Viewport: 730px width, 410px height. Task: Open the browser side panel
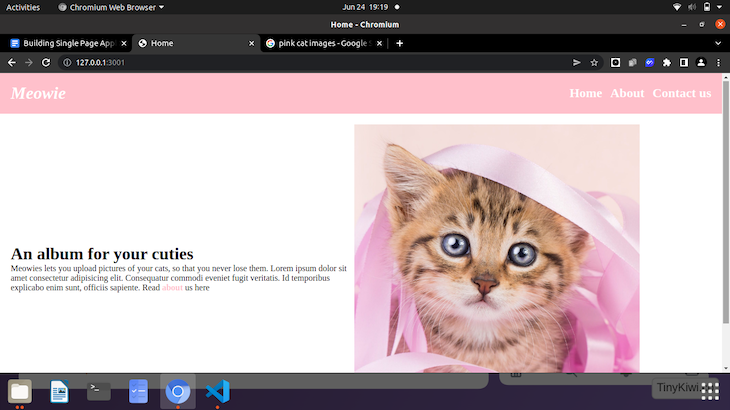point(684,62)
